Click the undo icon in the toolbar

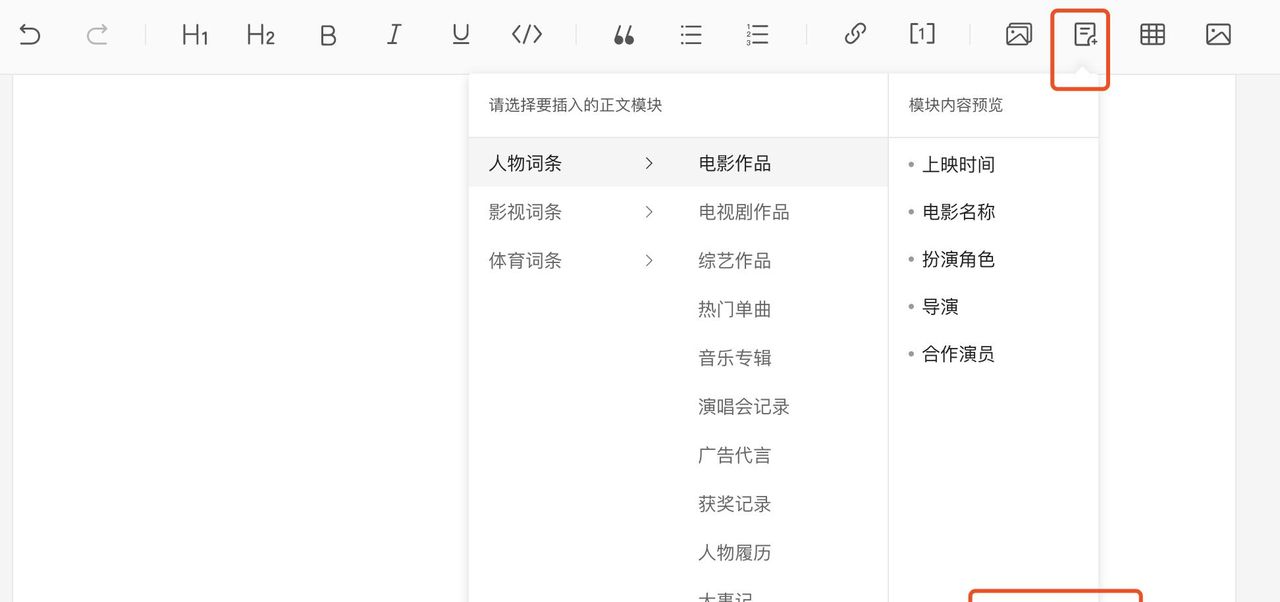[x=29, y=33]
